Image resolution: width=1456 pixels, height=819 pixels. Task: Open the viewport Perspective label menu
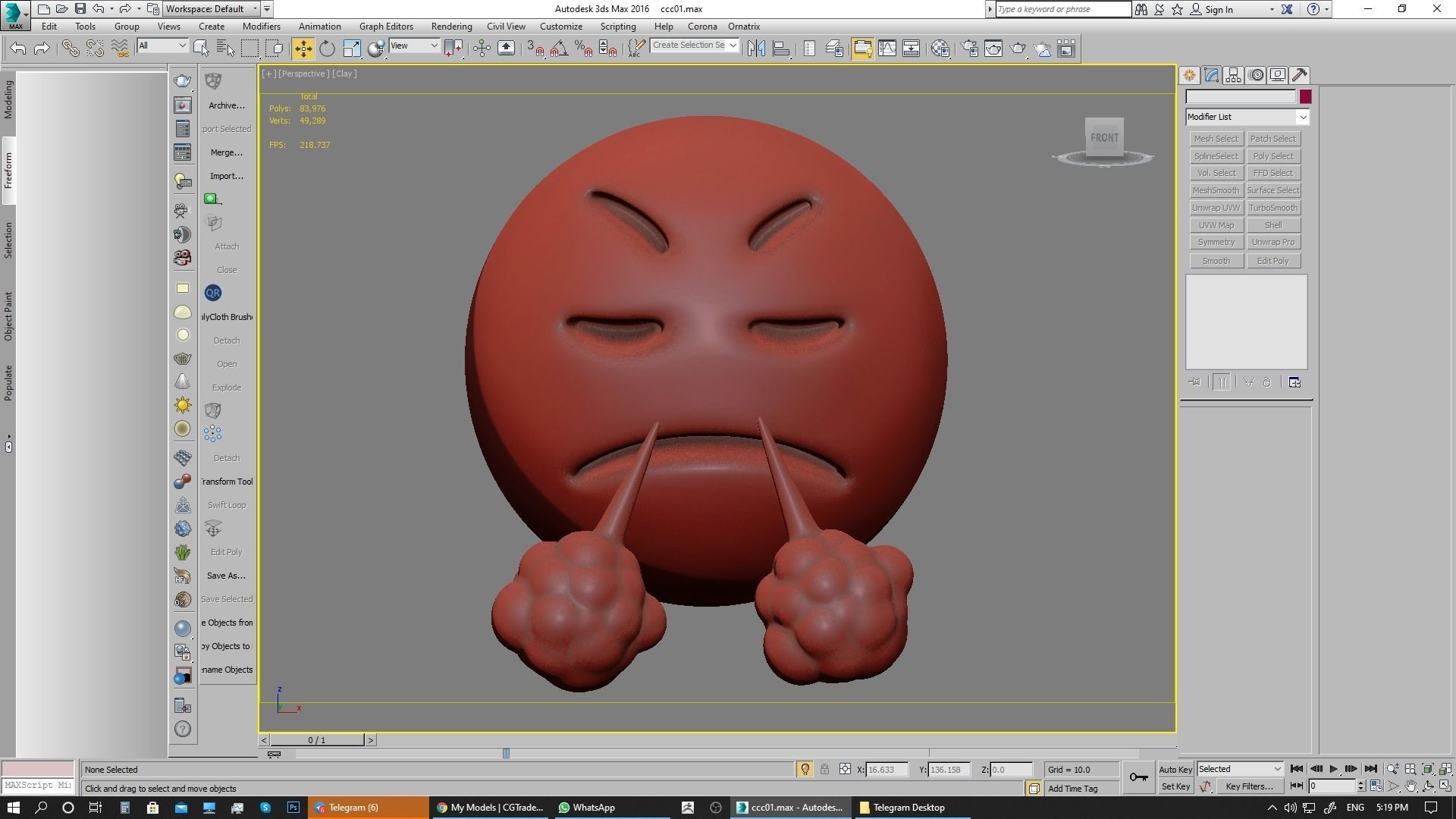[x=303, y=74]
